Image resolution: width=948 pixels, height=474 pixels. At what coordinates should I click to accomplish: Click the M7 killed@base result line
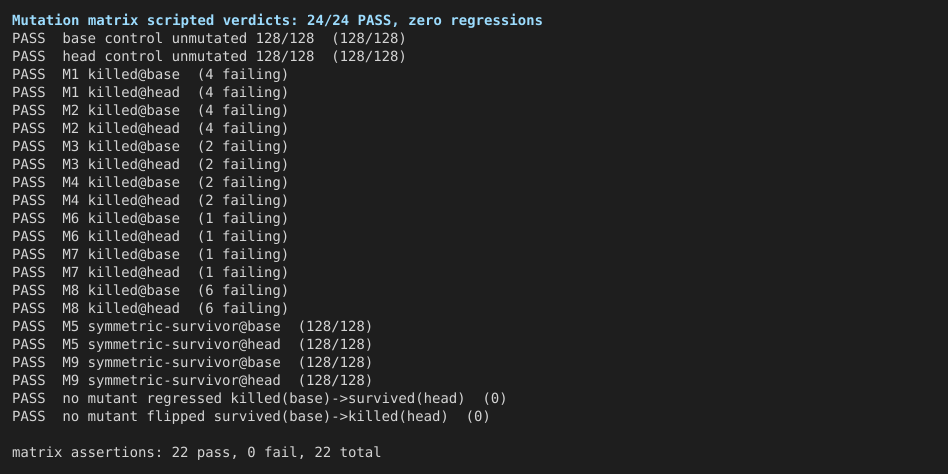tap(150, 255)
